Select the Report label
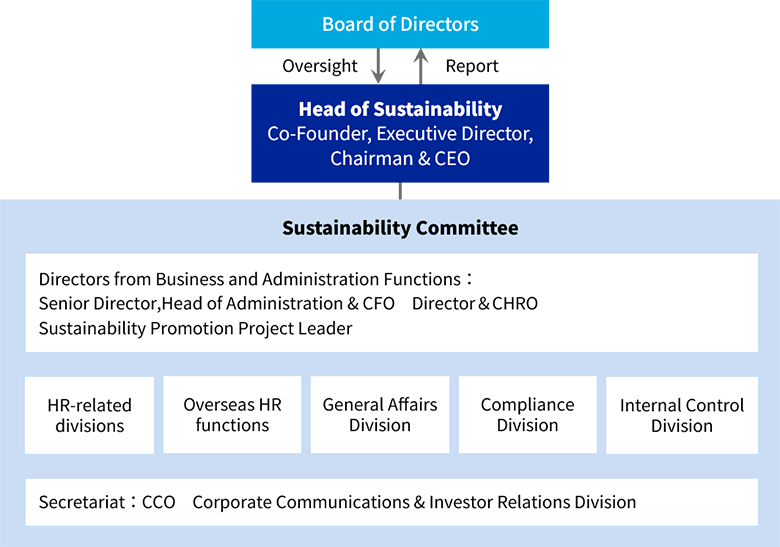The image size is (780, 547). (x=472, y=66)
